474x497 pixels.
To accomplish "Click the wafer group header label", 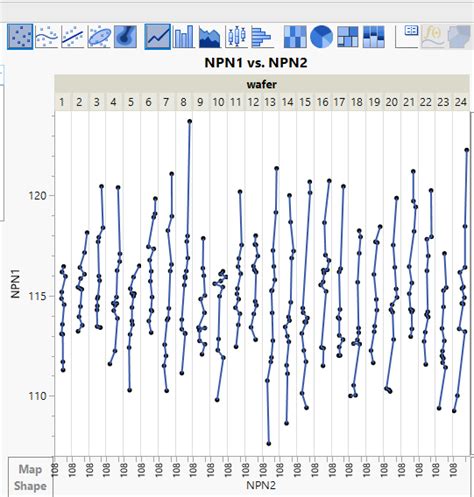I will (262, 84).
